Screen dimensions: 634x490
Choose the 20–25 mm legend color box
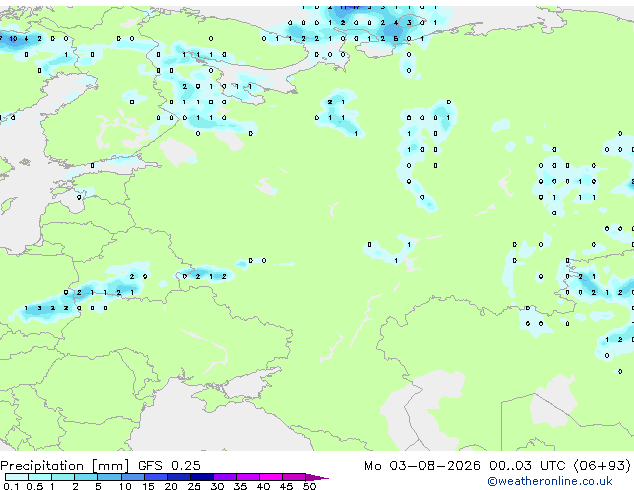coord(178,477)
